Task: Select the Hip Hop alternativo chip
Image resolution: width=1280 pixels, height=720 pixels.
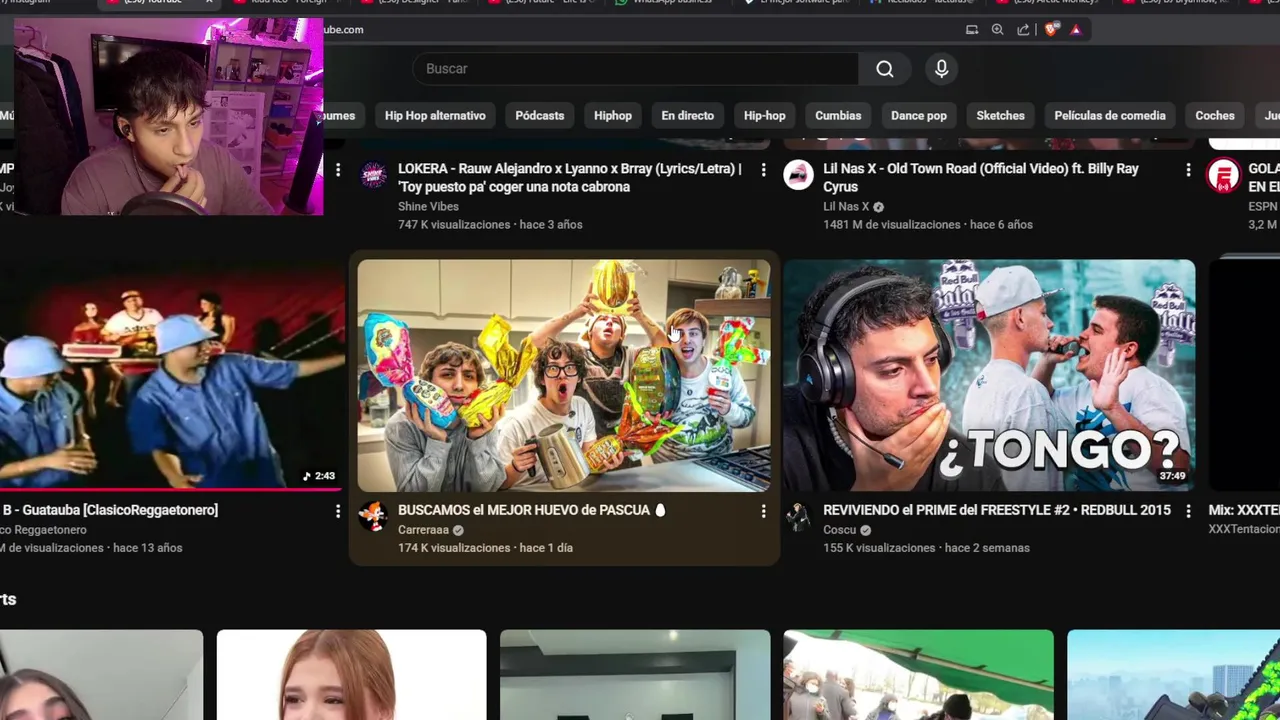Action: [435, 116]
